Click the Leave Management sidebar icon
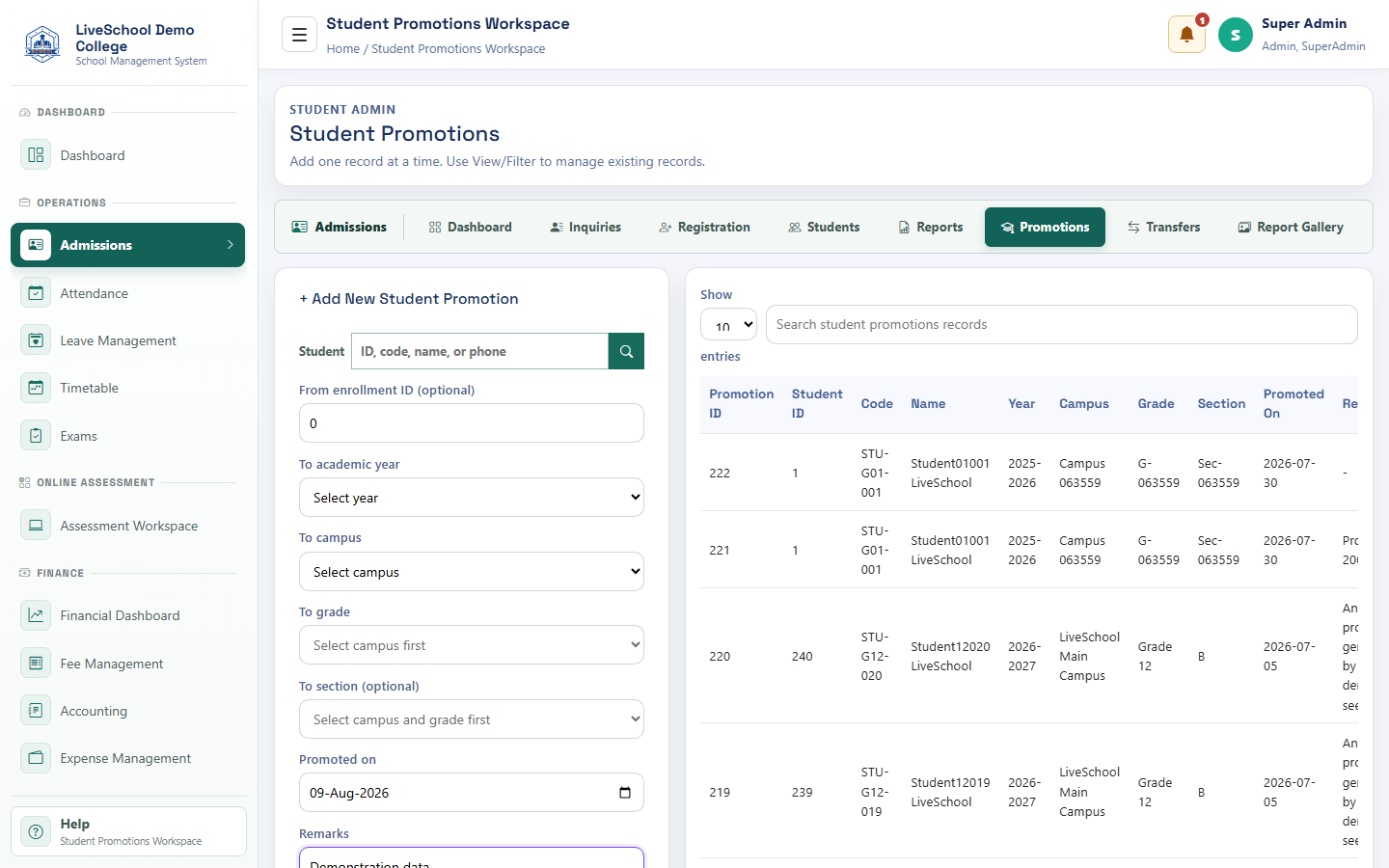This screenshot has height=868, width=1389. 36,340
